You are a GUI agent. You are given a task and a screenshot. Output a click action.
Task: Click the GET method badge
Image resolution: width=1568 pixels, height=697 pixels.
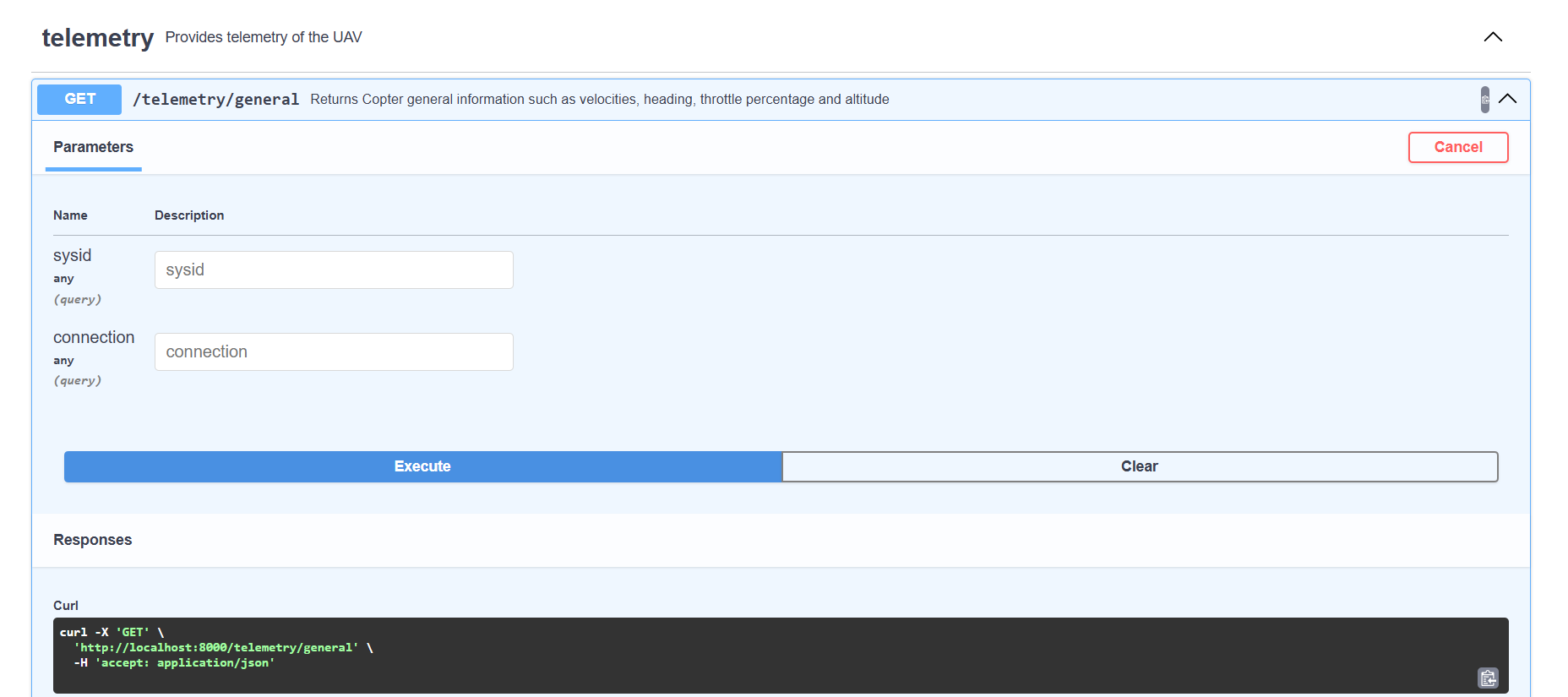pos(79,99)
